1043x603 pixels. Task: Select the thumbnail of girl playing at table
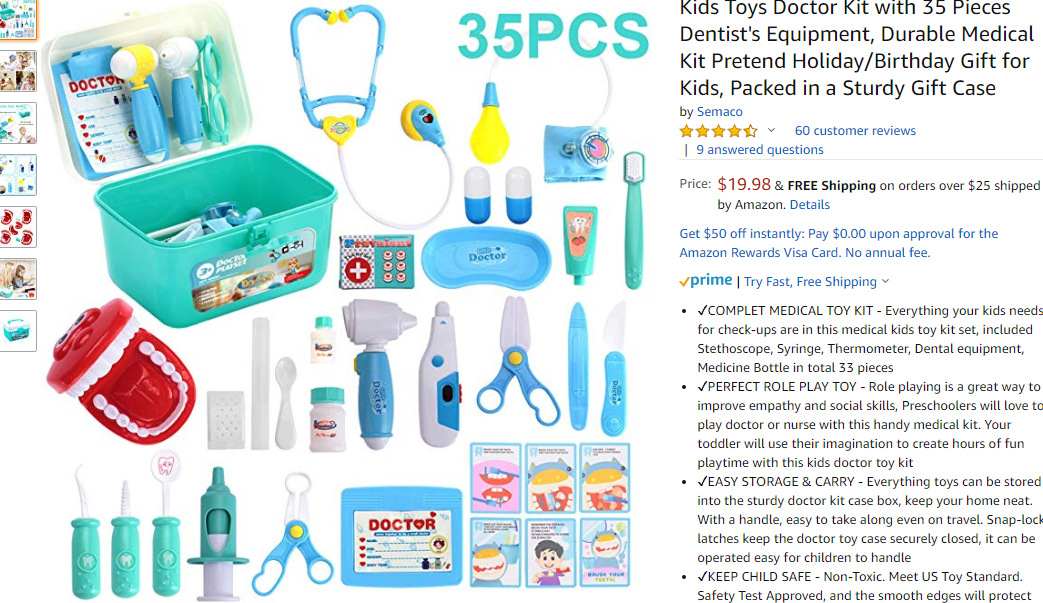(18, 279)
